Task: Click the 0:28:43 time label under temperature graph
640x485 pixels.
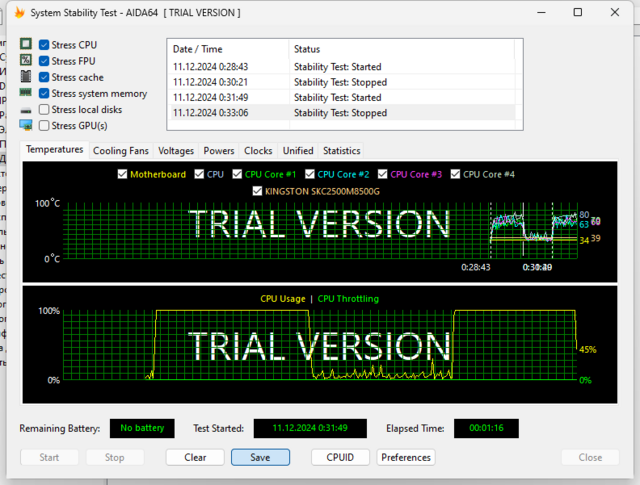Action: click(476, 267)
